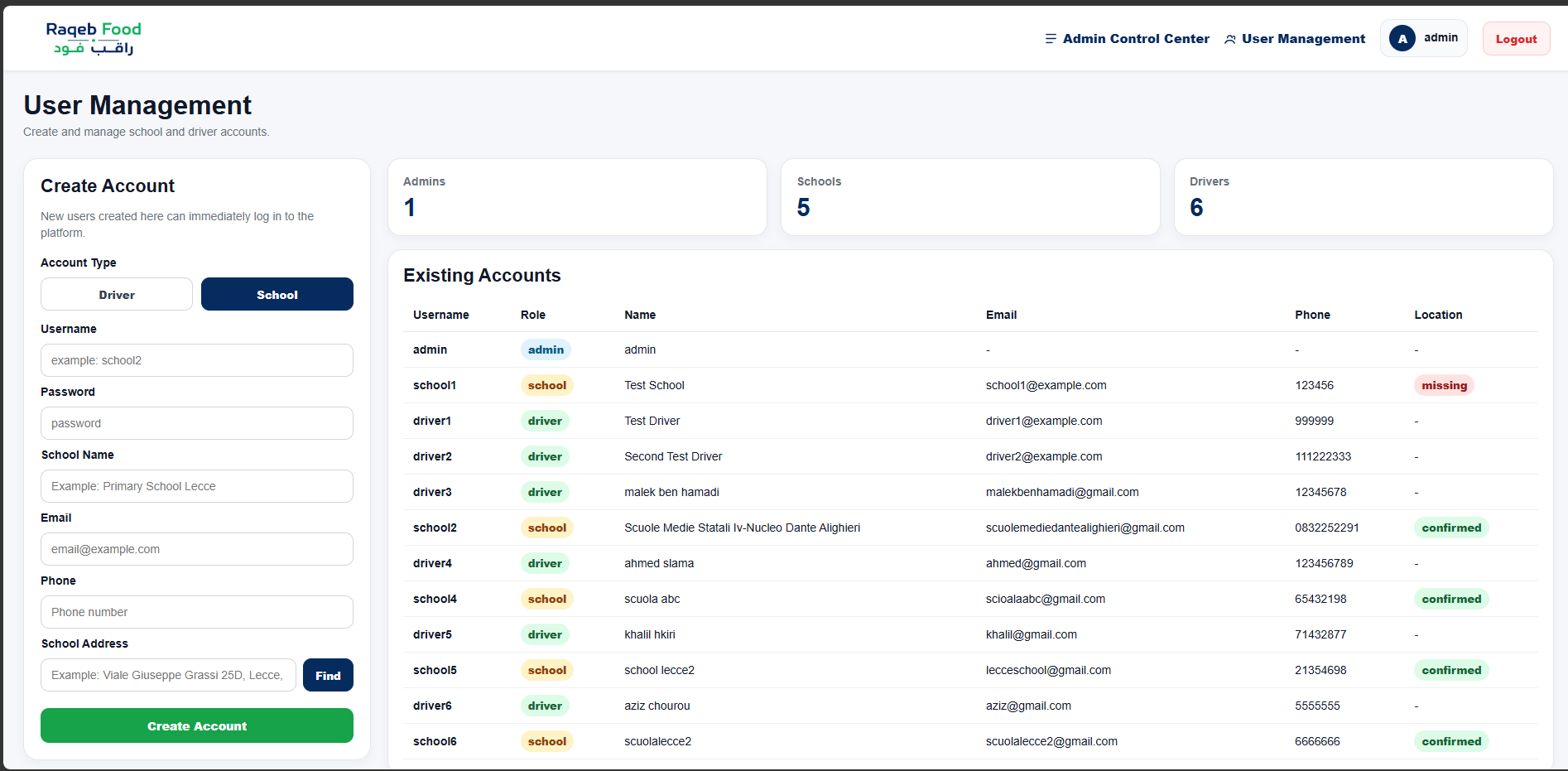This screenshot has height=771, width=1568.
Task: Click the Find address button
Action: pos(328,675)
